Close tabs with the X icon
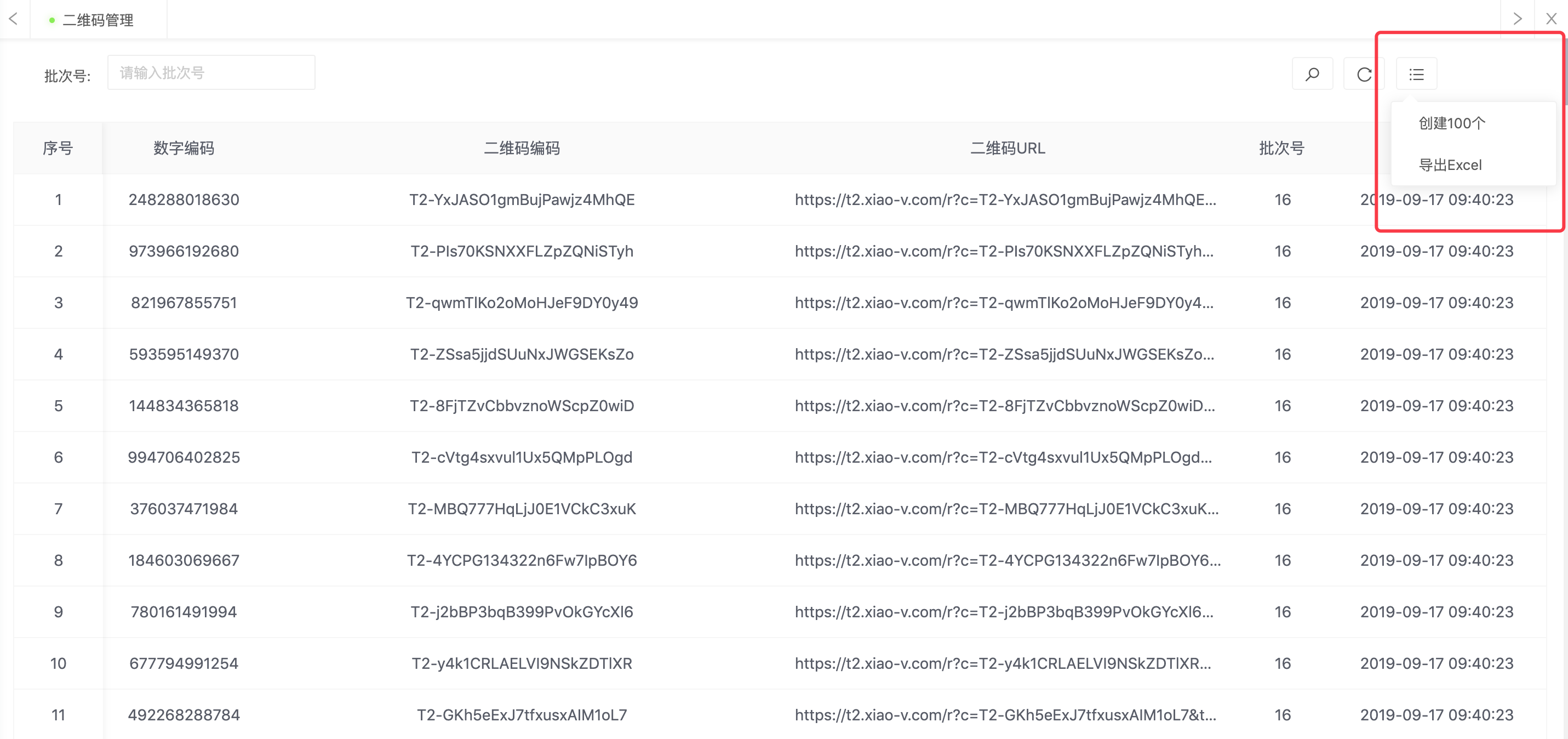The height and width of the screenshot is (739, 1568). (1552, 19)
